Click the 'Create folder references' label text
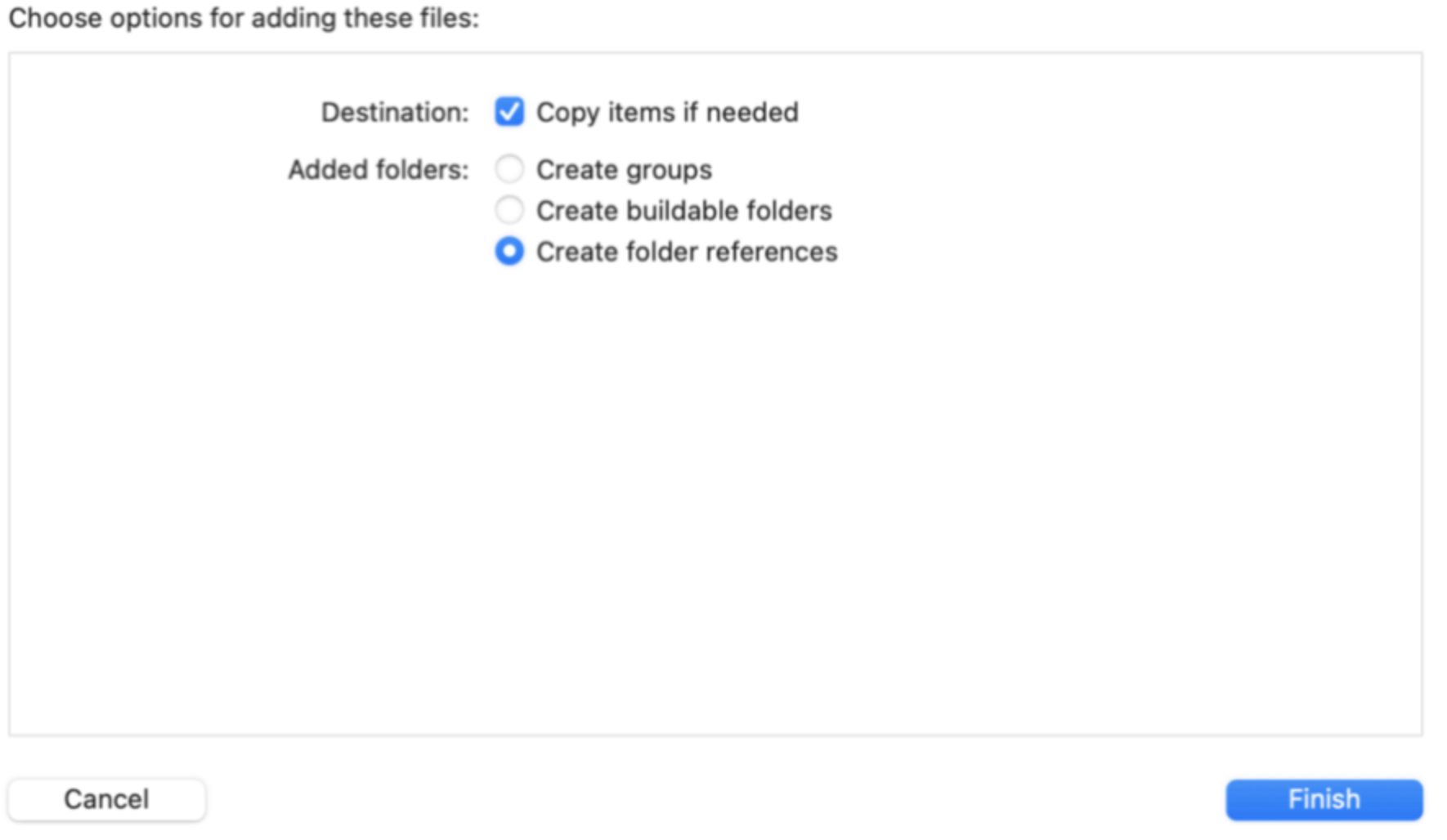Screen dimensions: 1447x840 (x=687, y=252)
